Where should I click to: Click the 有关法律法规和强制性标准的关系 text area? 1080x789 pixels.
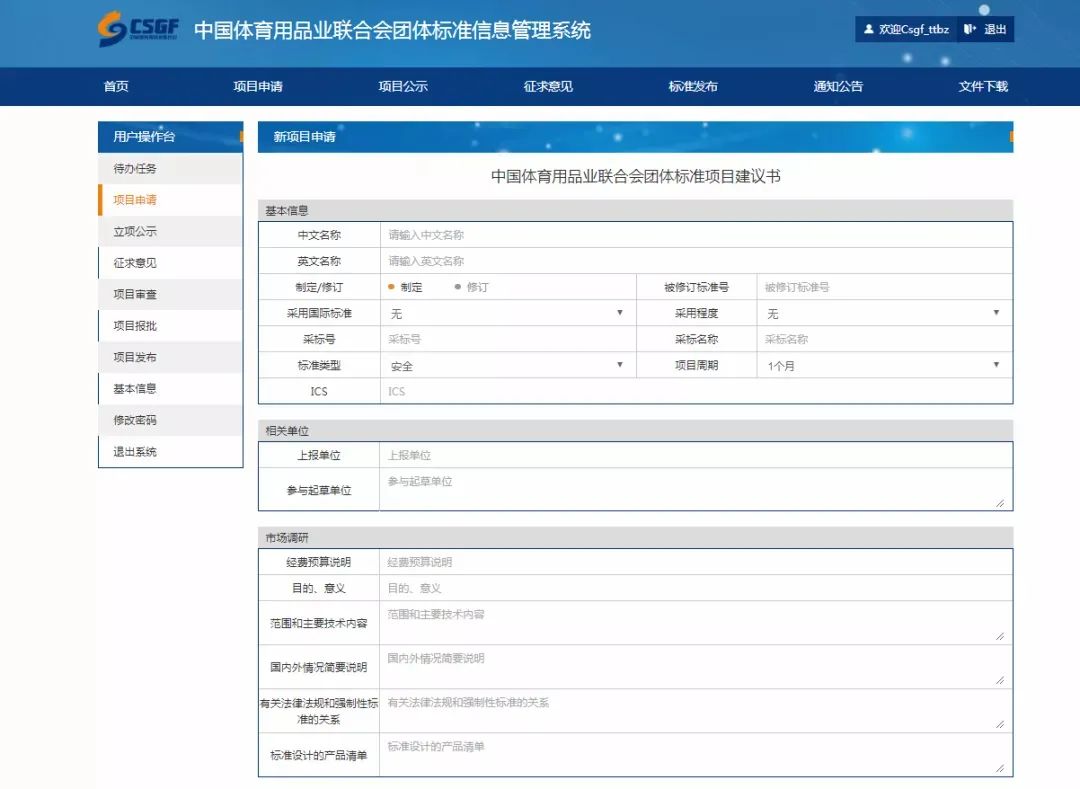coord(696,711)
